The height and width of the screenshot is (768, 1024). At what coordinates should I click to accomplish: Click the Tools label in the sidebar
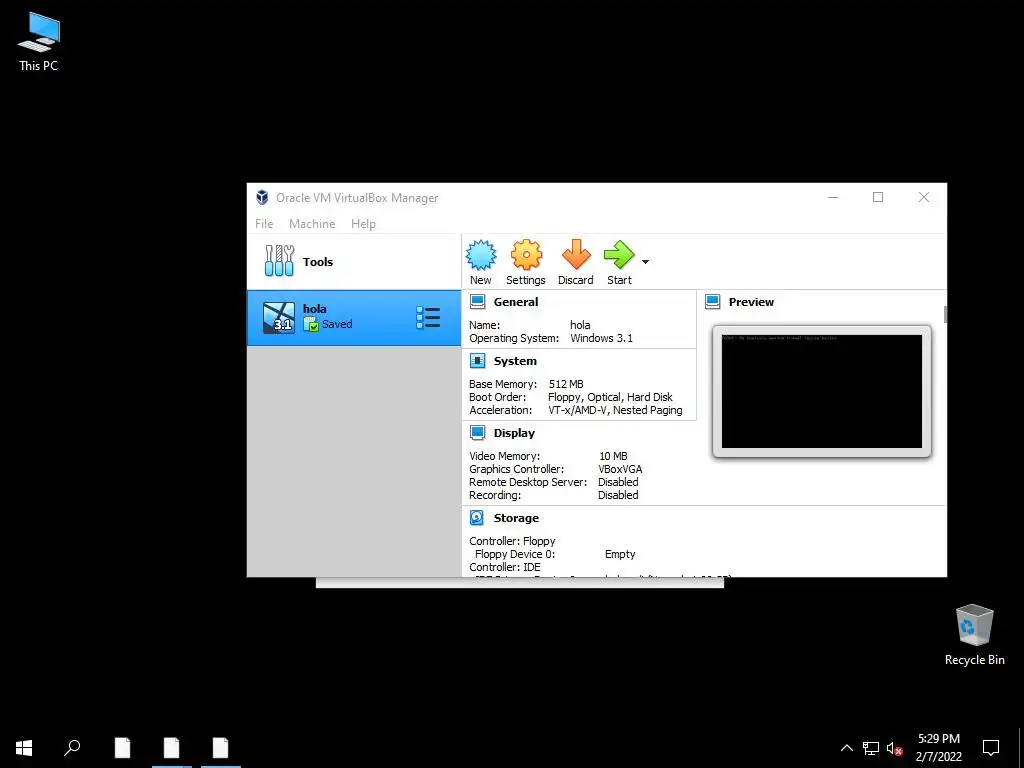pos(318,261)
